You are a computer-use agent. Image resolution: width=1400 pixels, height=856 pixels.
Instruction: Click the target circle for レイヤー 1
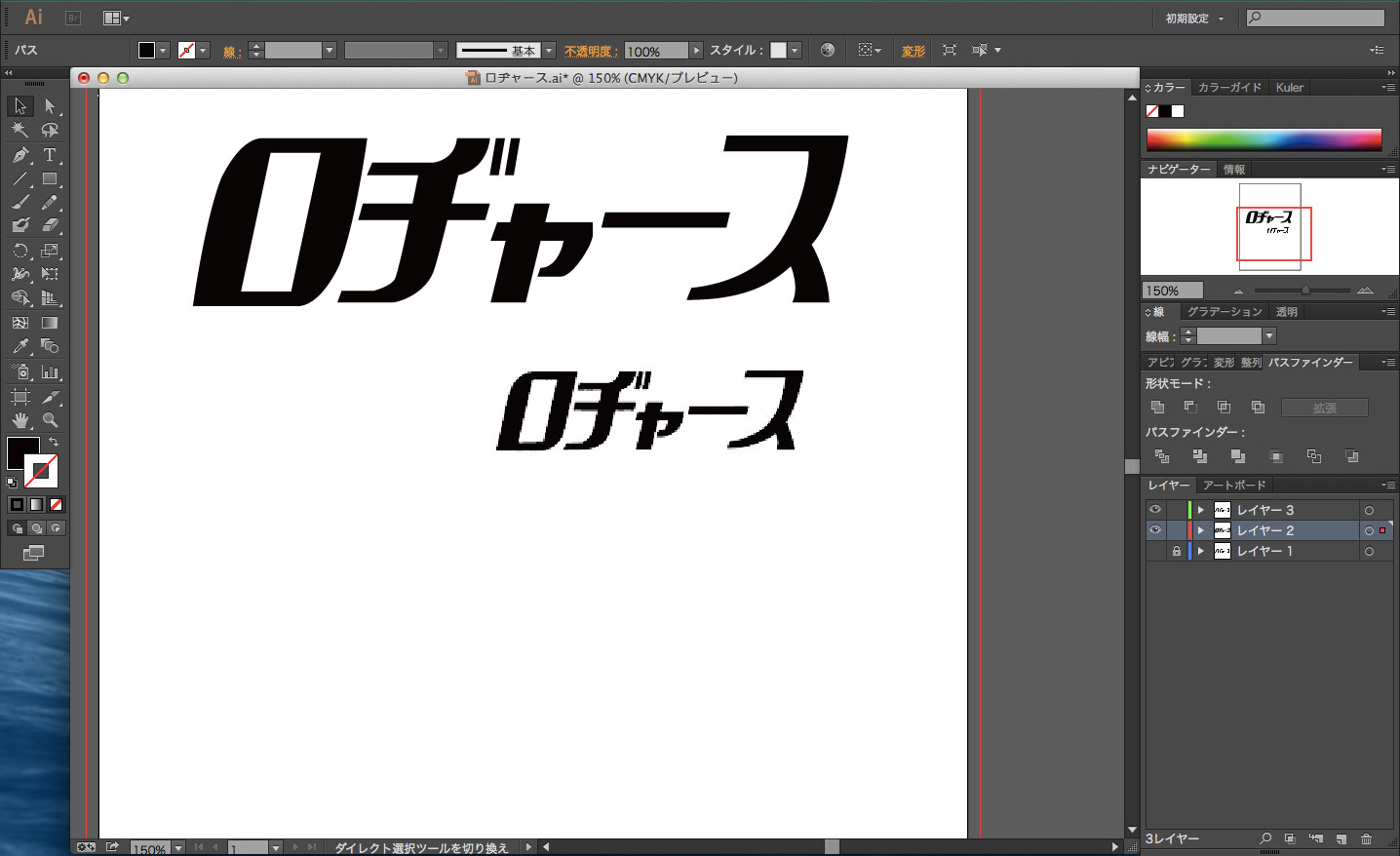[x=1369, y=551]
